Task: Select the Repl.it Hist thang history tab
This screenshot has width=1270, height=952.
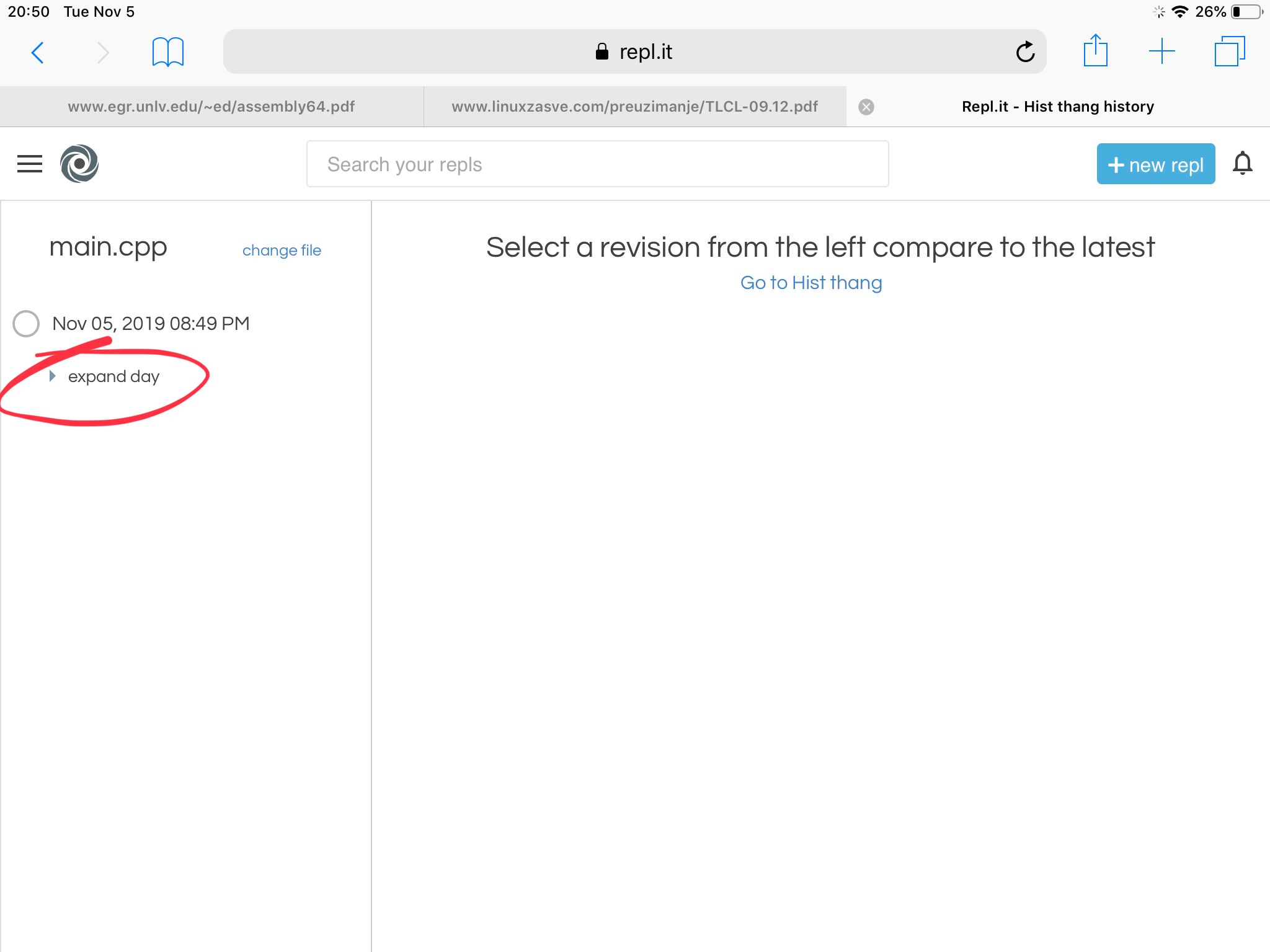Action: click(1058, 107)
